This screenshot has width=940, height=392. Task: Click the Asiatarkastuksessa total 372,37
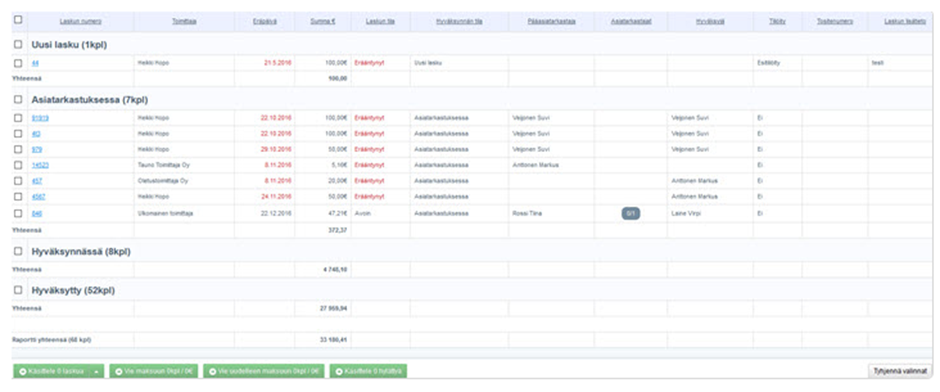click(339, 230)
